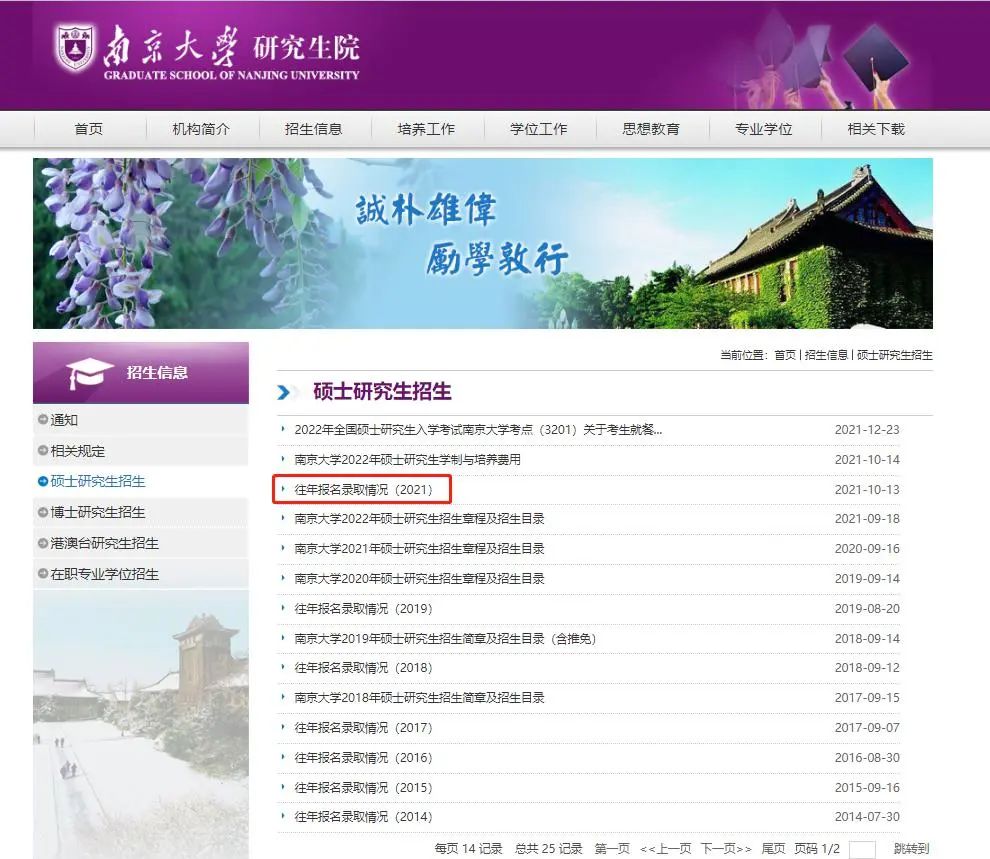Open 南京大学2020年硕士研究生招生章程及招生目录
The image size is (990, 859).
(419, 579)
